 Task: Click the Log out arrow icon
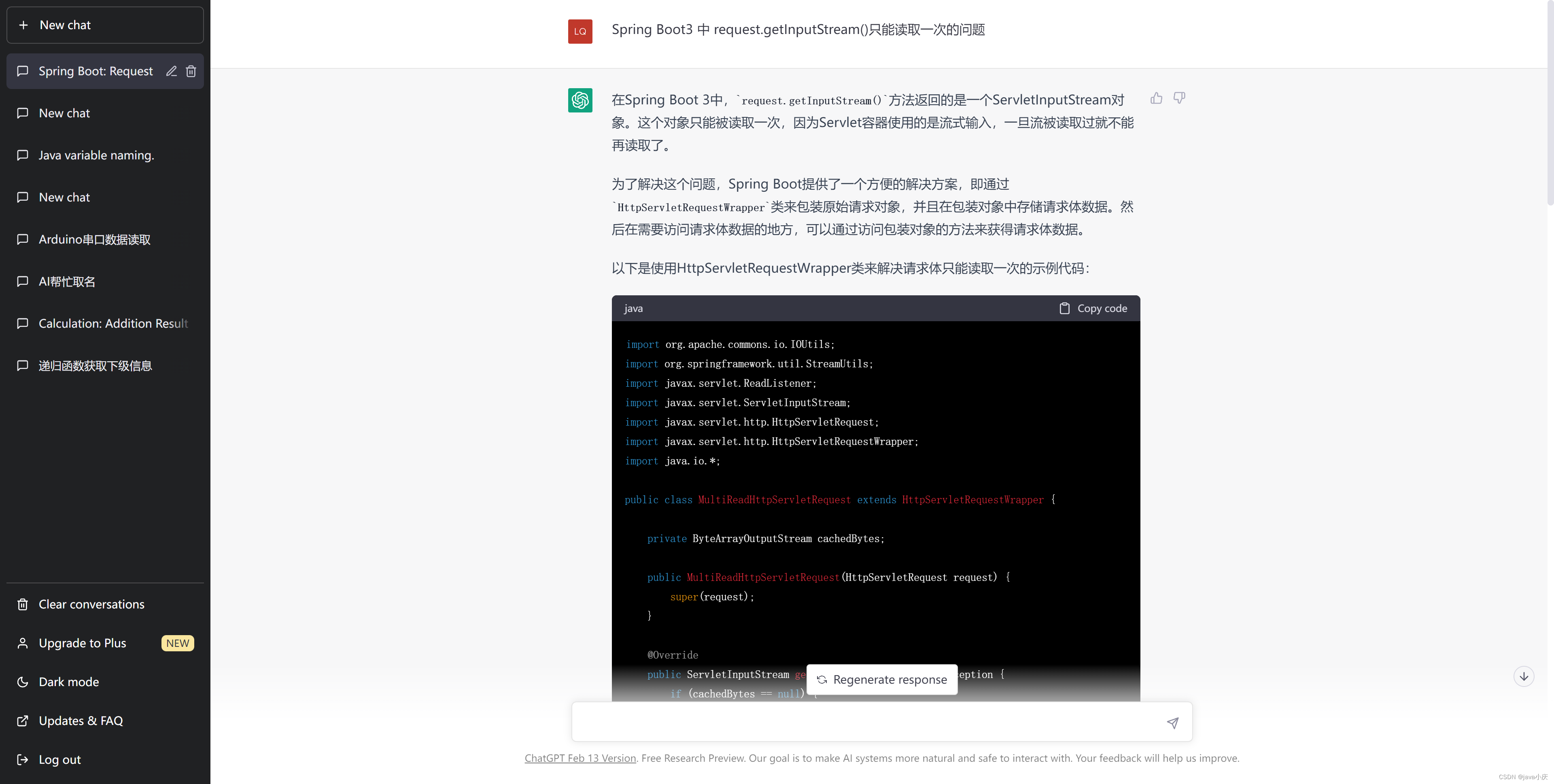(x=22, y=759)
